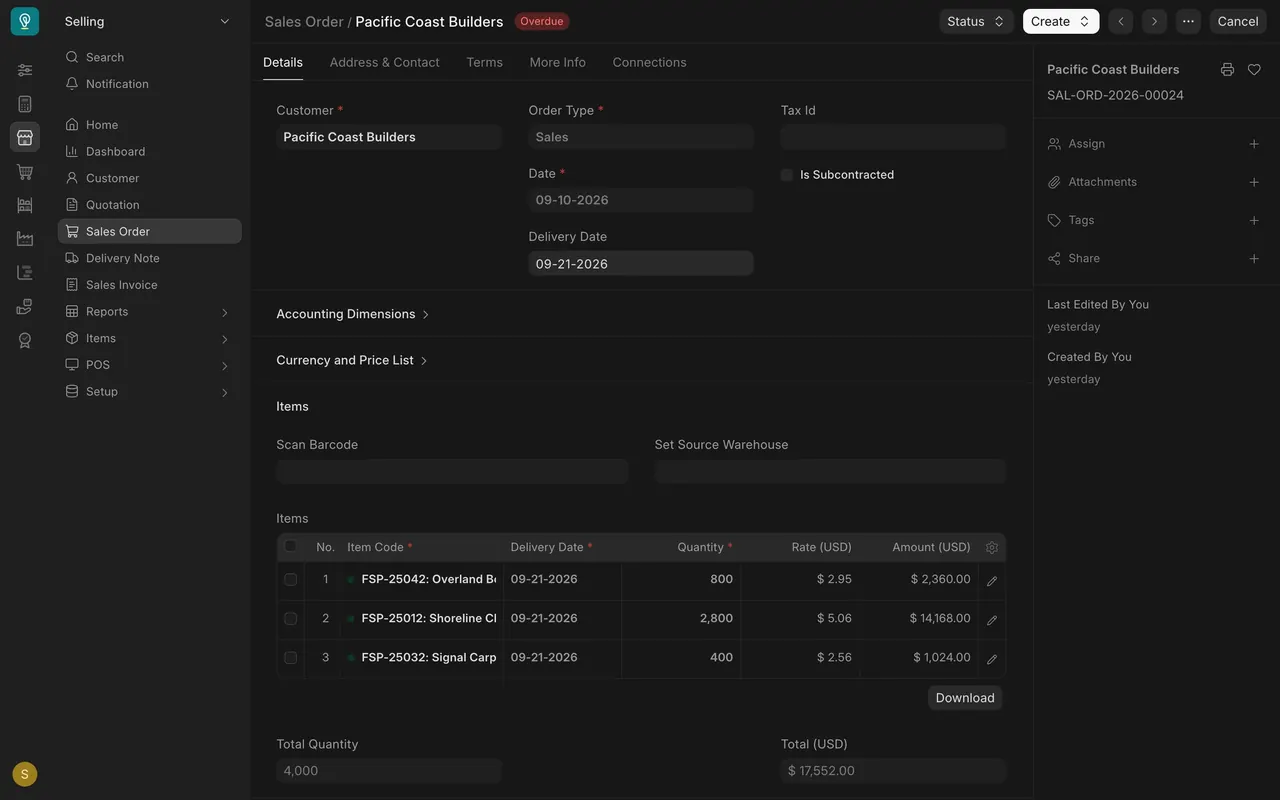Check row 2 Shoreline item checkbox
1280x800 pixels.
tap(291, 618)
